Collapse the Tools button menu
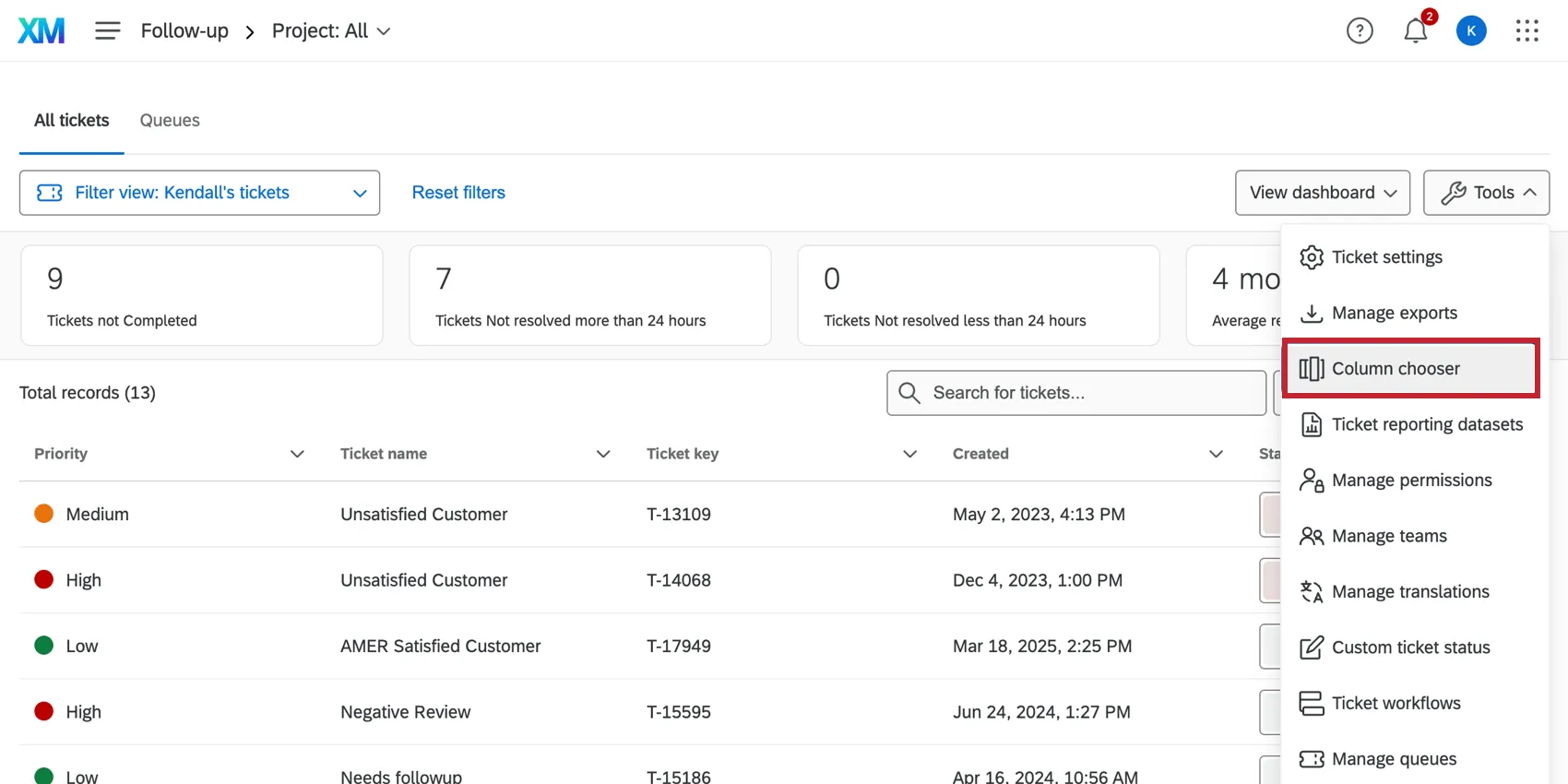 pos(1486,193)
